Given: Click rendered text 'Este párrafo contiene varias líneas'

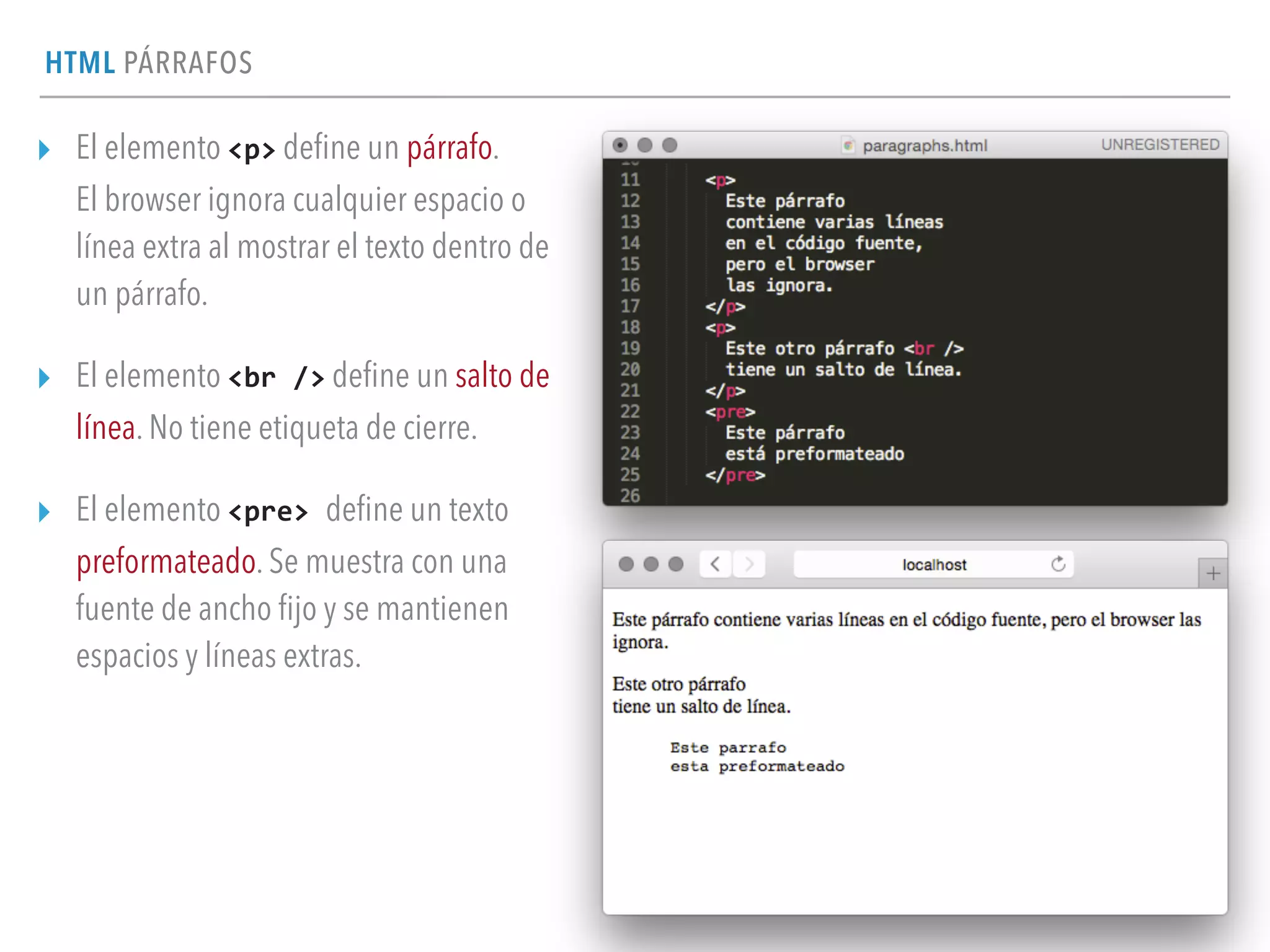Looking at the screenshot, I should [748, 620].
